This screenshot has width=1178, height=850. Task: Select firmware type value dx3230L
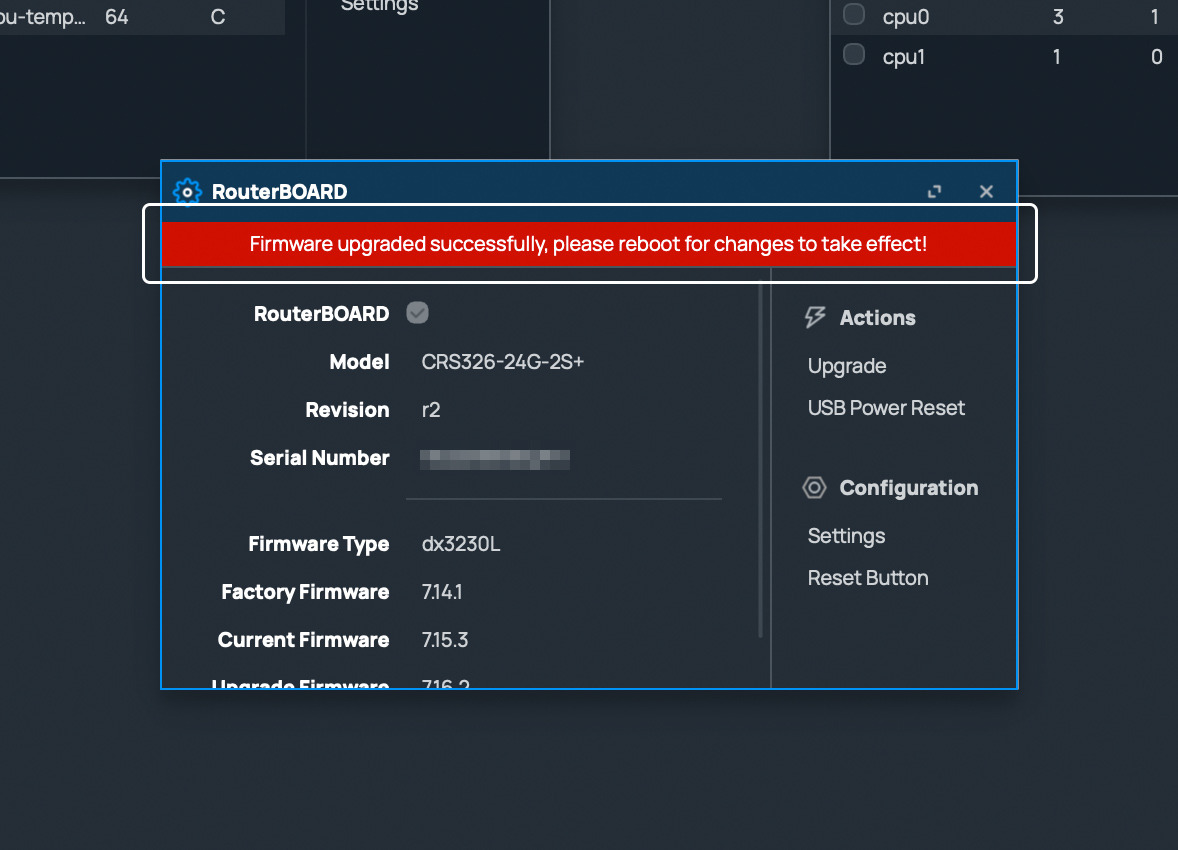[x=461, y=544]
